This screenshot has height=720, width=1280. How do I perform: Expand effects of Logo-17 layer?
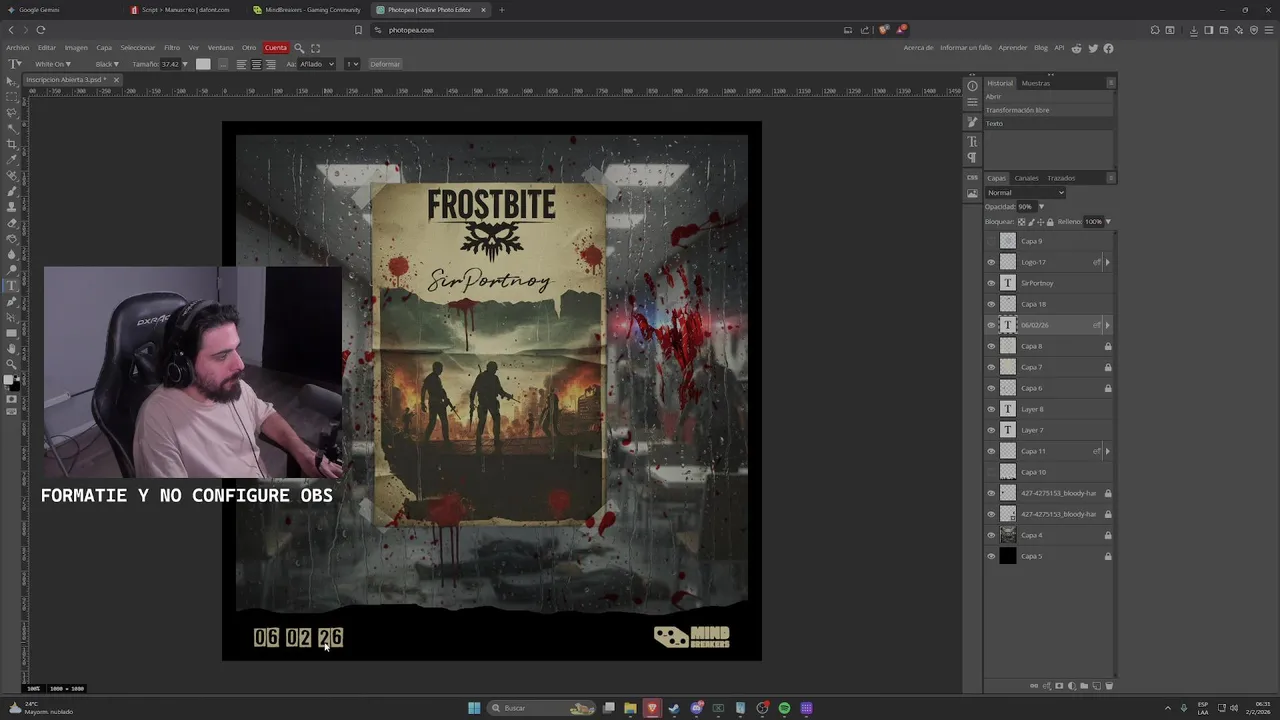point(1107,262)
